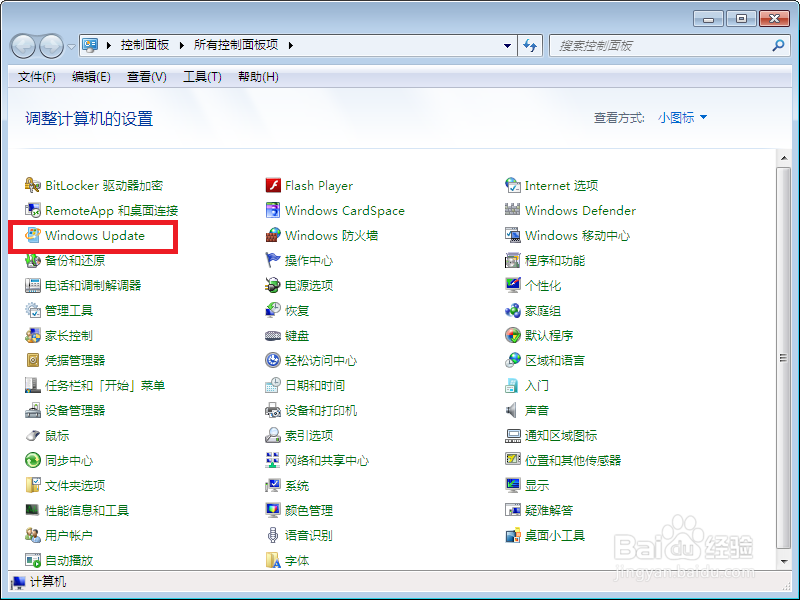Open Windows 移动中心 icon
The image size is (800, 600).
pyautogui.click(x=513, y=235)
